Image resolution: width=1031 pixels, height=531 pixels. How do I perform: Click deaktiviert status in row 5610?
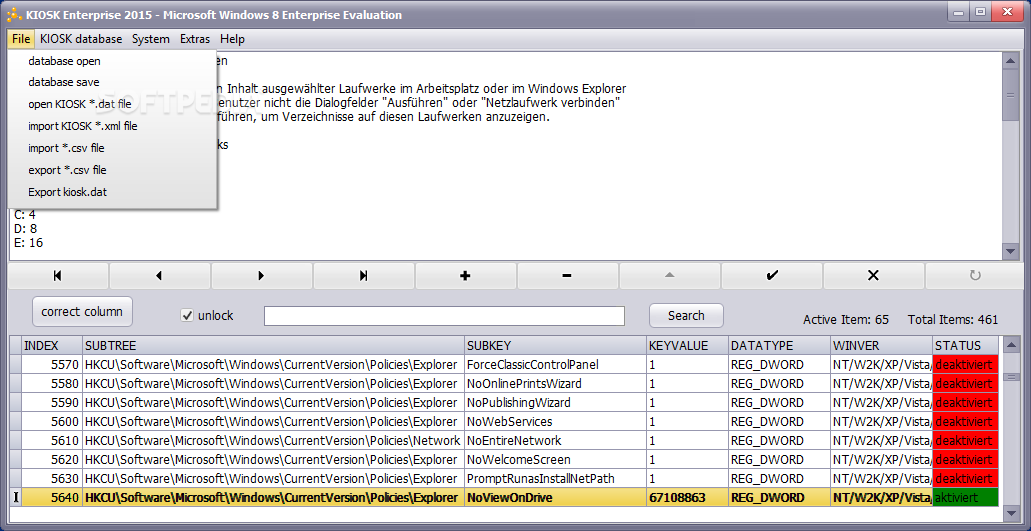(x=965, y=440)
